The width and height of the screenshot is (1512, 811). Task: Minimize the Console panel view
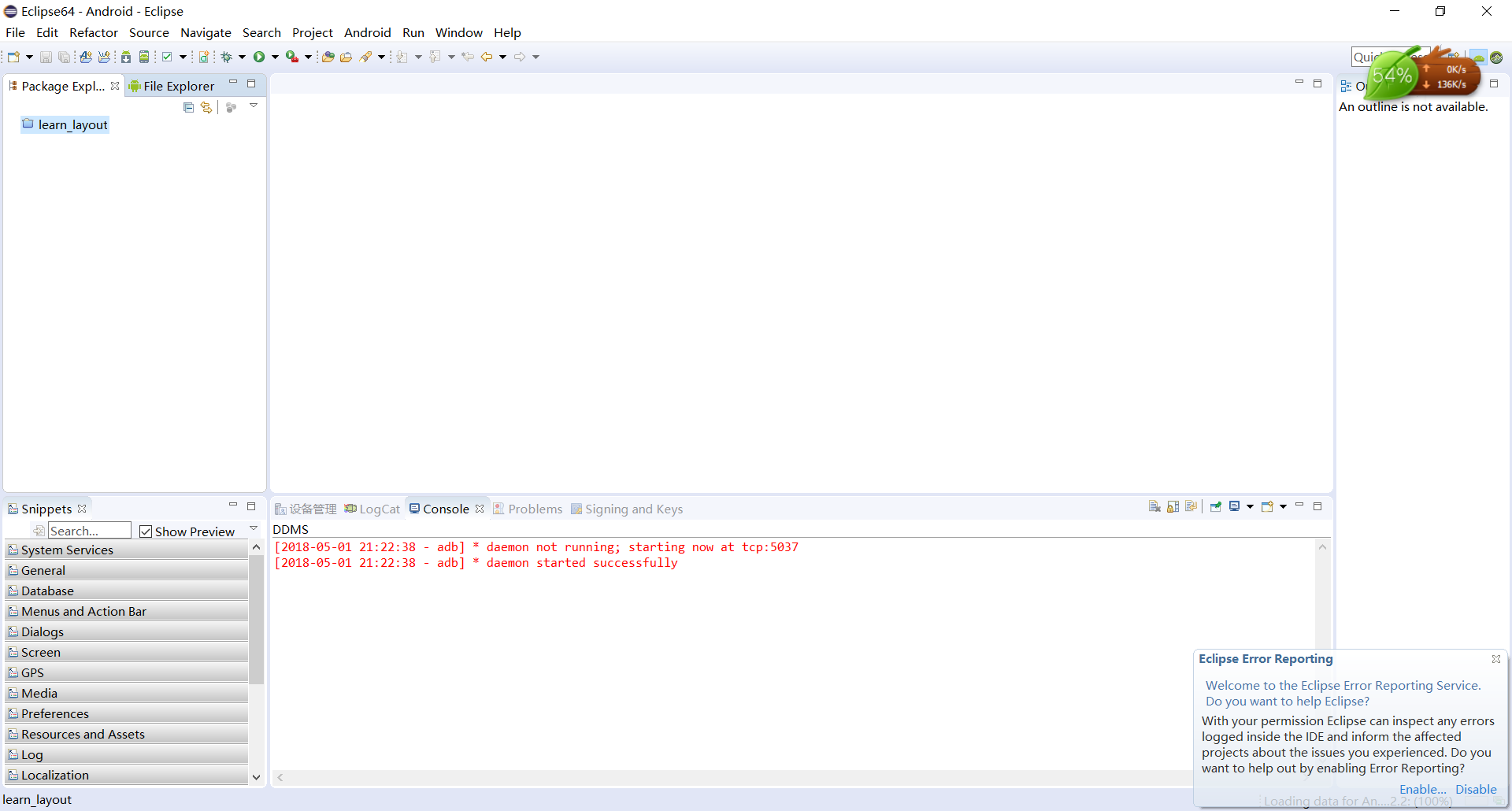point(1299,505)
